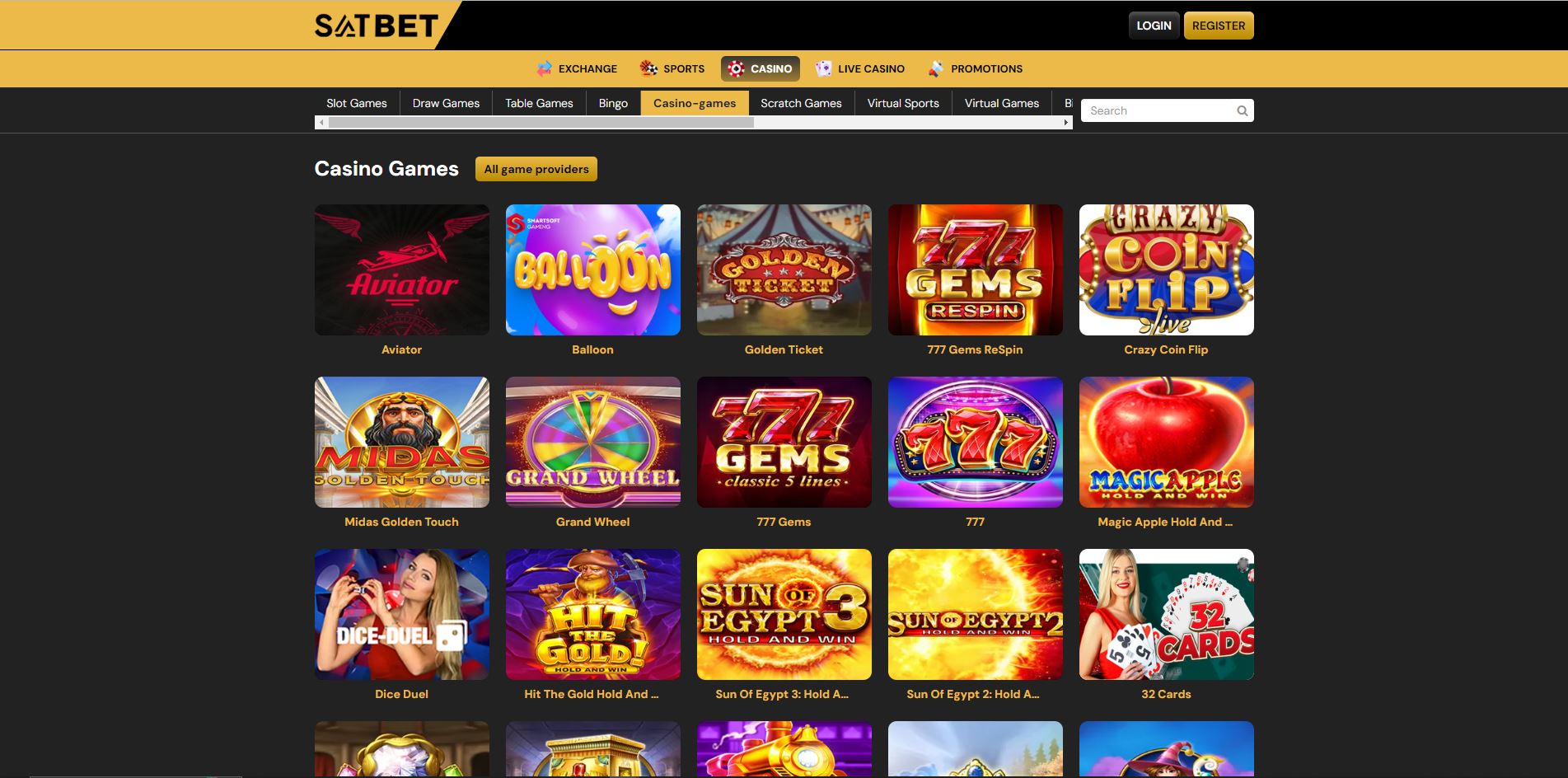The width and height of the screenshot is (1568, 778).
Task: Click the Live Casino cards icon
Action: 823,68
